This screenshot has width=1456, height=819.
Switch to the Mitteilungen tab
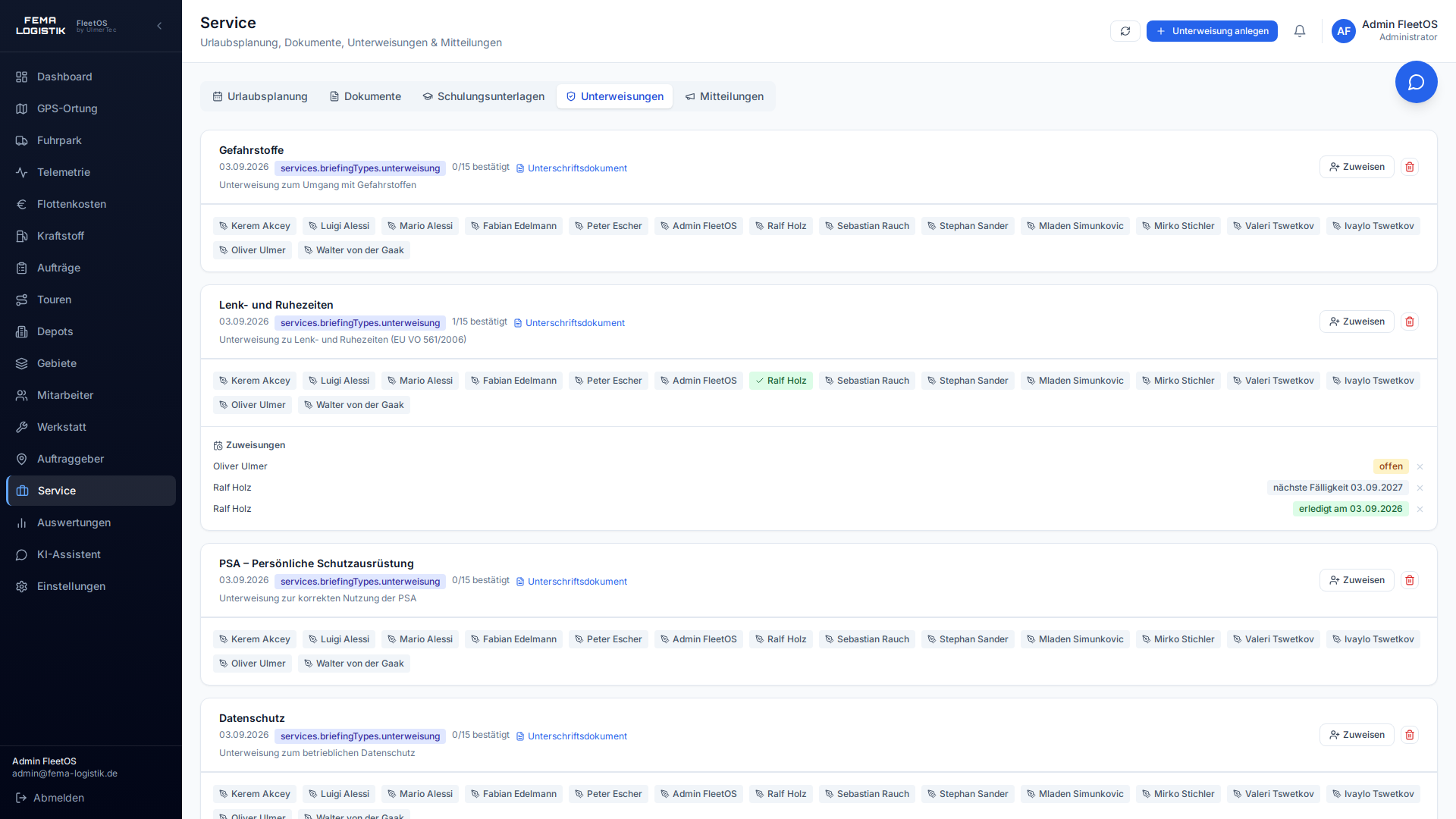(724, 96)
